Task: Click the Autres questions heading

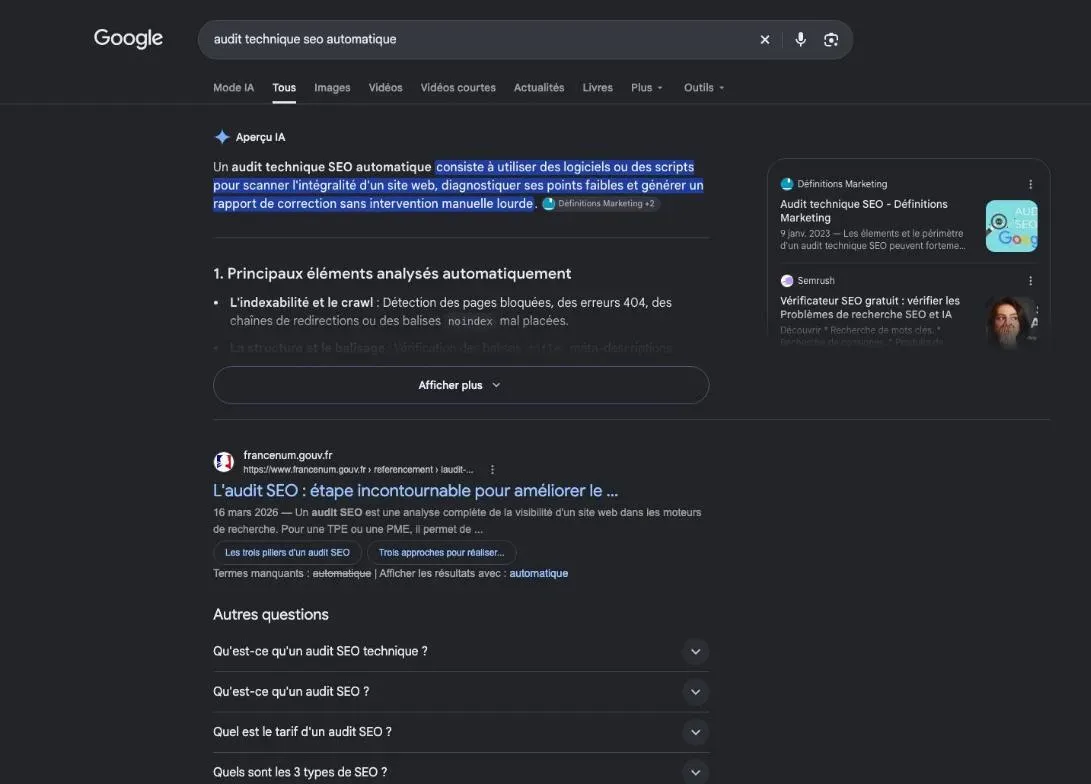Action: pyautogui.click(x=271, y=614)
